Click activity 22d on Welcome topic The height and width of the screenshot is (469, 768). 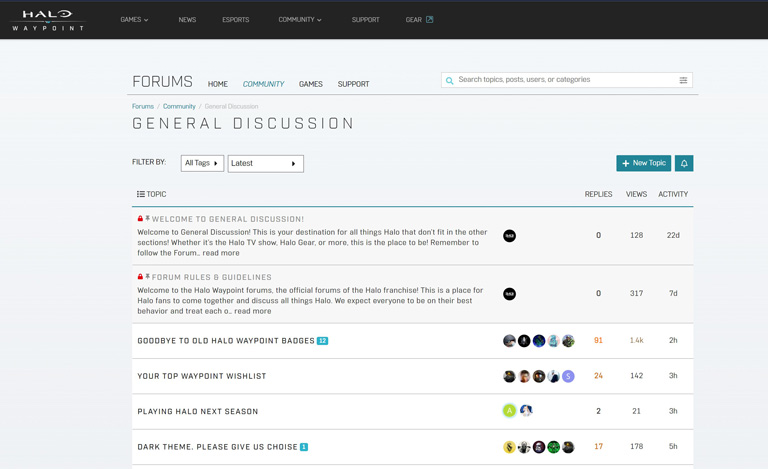coord(673,235)
